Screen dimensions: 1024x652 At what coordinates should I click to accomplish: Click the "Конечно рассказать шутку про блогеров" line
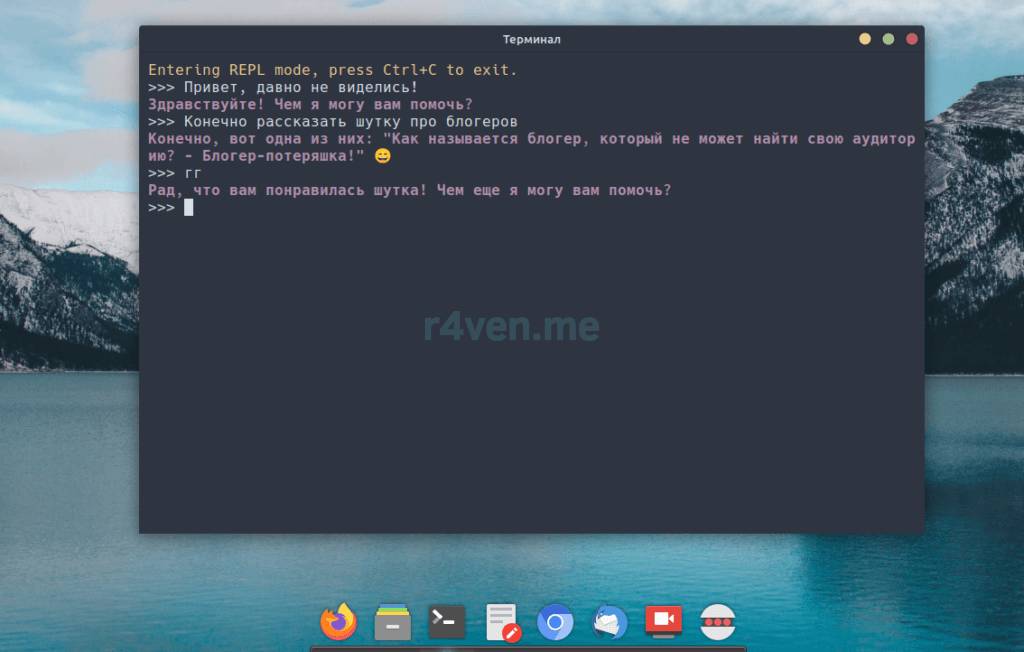pos(350,121)
